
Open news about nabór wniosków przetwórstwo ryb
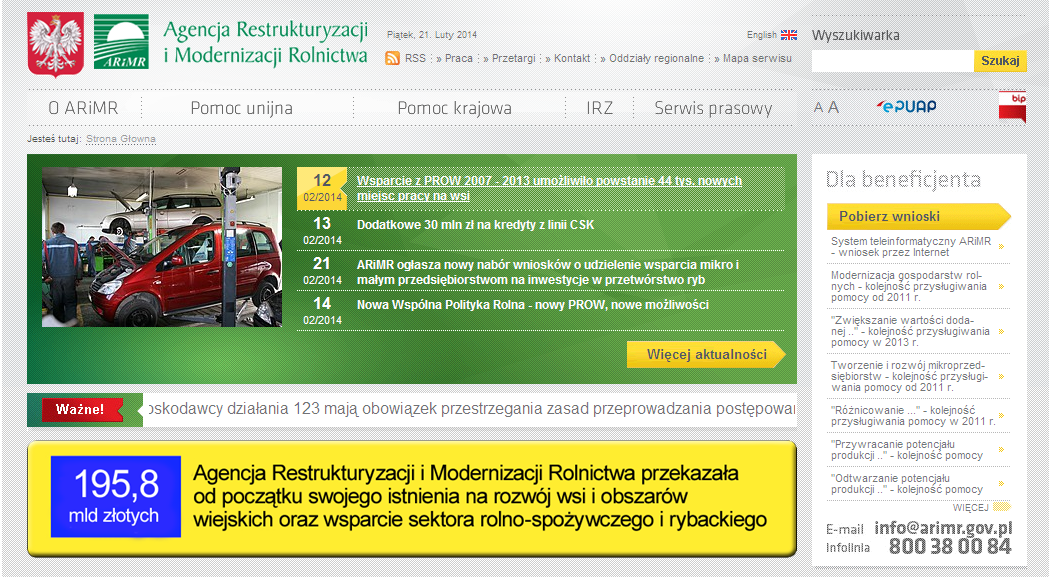pos(547,272)
